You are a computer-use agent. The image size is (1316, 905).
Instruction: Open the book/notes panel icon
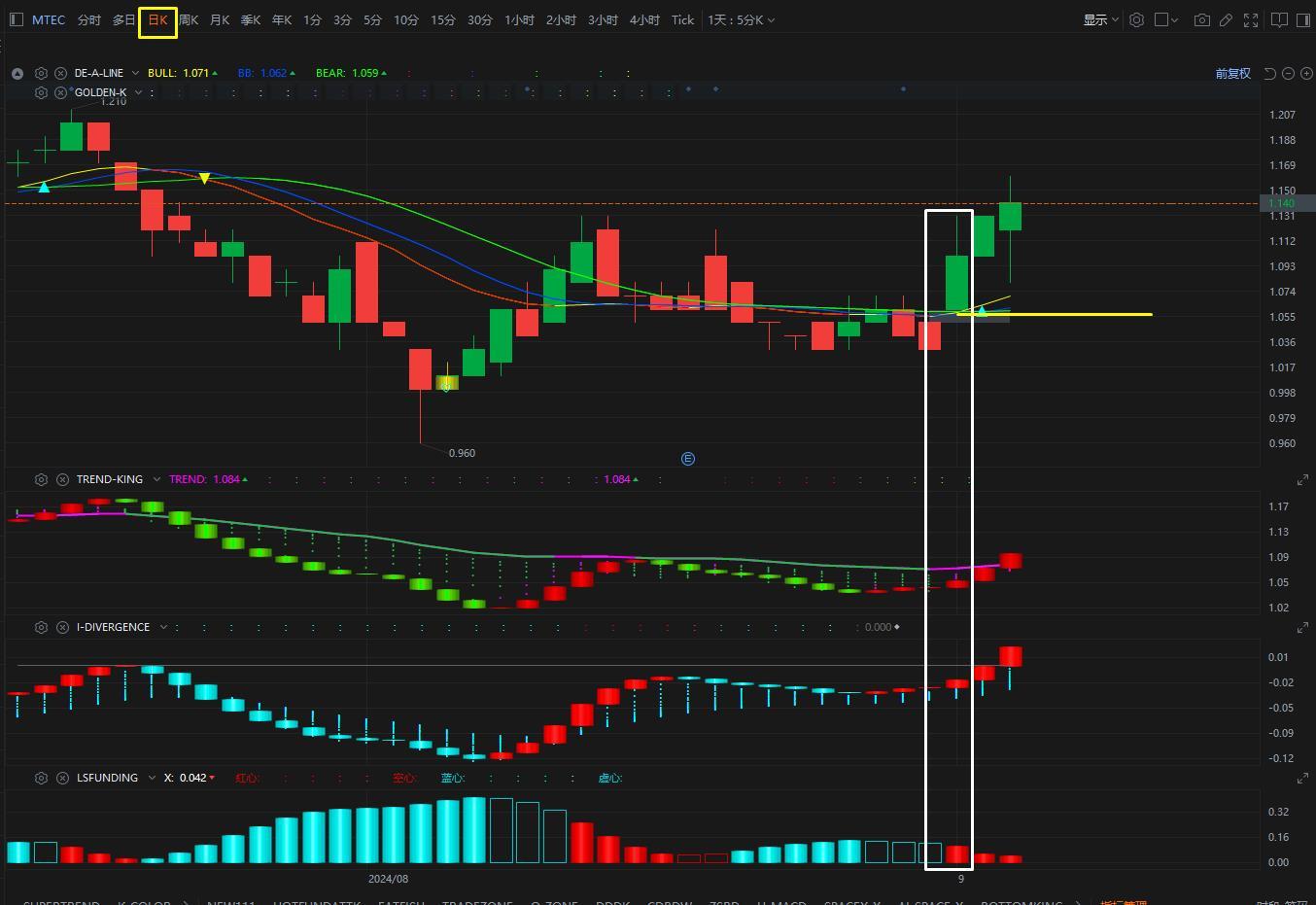tap(1280, 19)
